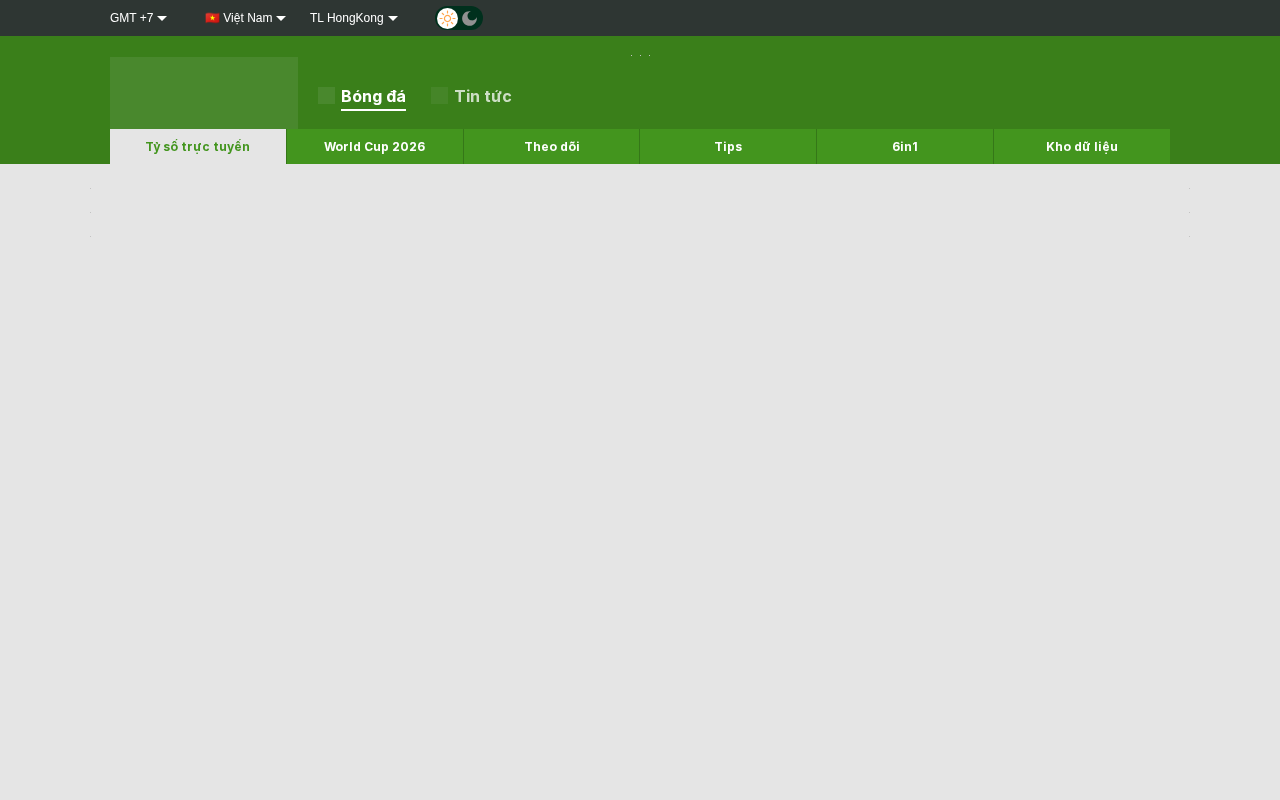This screenshot has height=800, width=1280.
Task: Click the moon dark-mode icon
Action: coord(470,18)
